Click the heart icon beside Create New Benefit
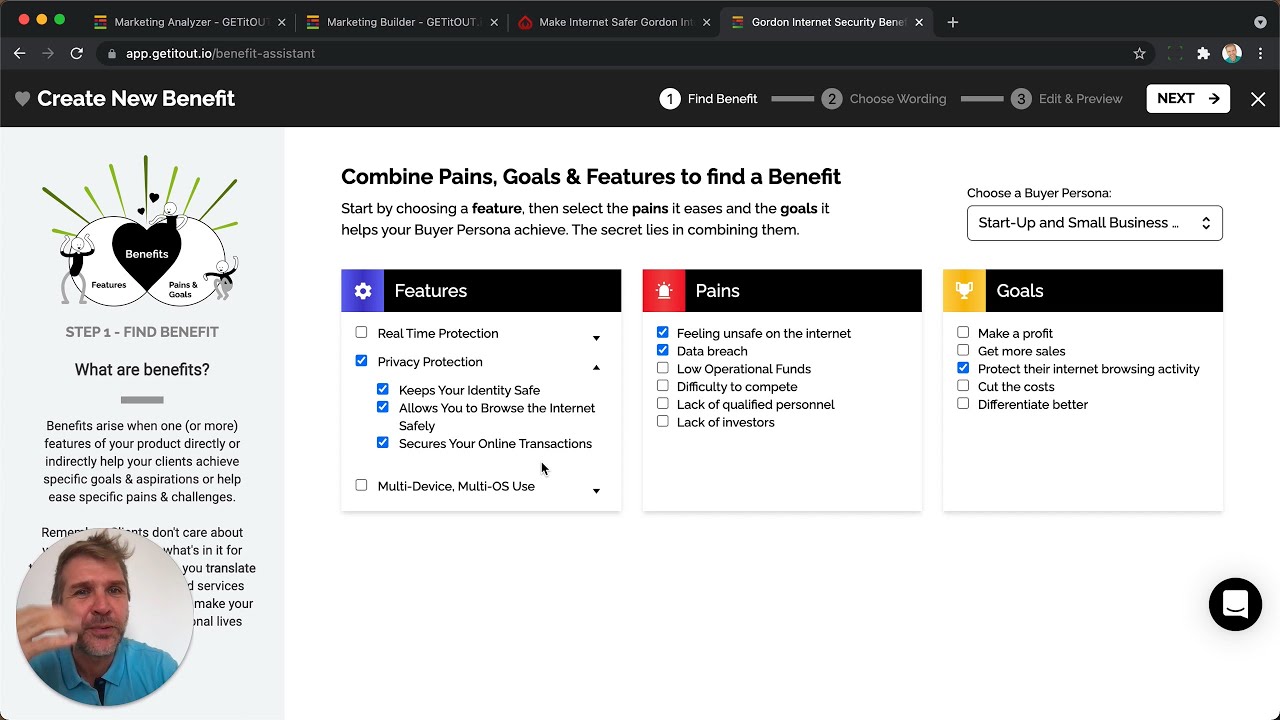 (x=23, y=99)
